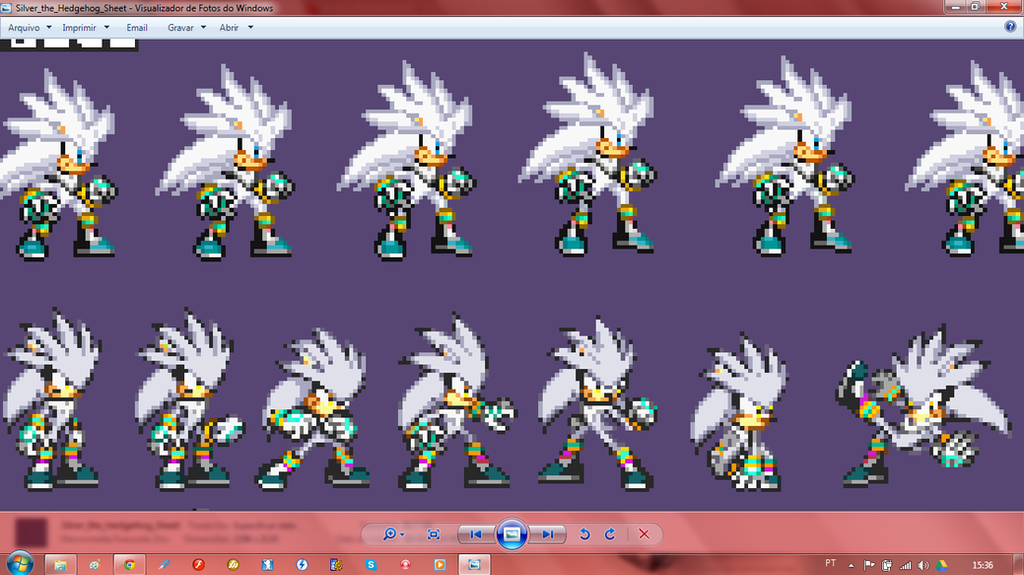The width and height of the screenshot is (1024, 575).
Task: Open the blue feather taskbar icon
Action: click(x=164, y=565)
